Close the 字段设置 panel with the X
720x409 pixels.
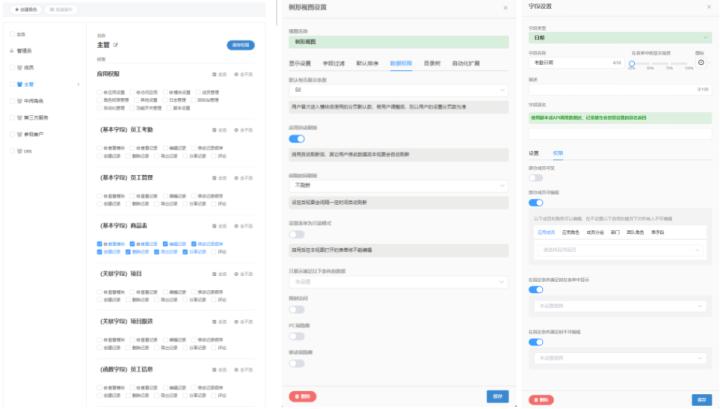[708, 7]
